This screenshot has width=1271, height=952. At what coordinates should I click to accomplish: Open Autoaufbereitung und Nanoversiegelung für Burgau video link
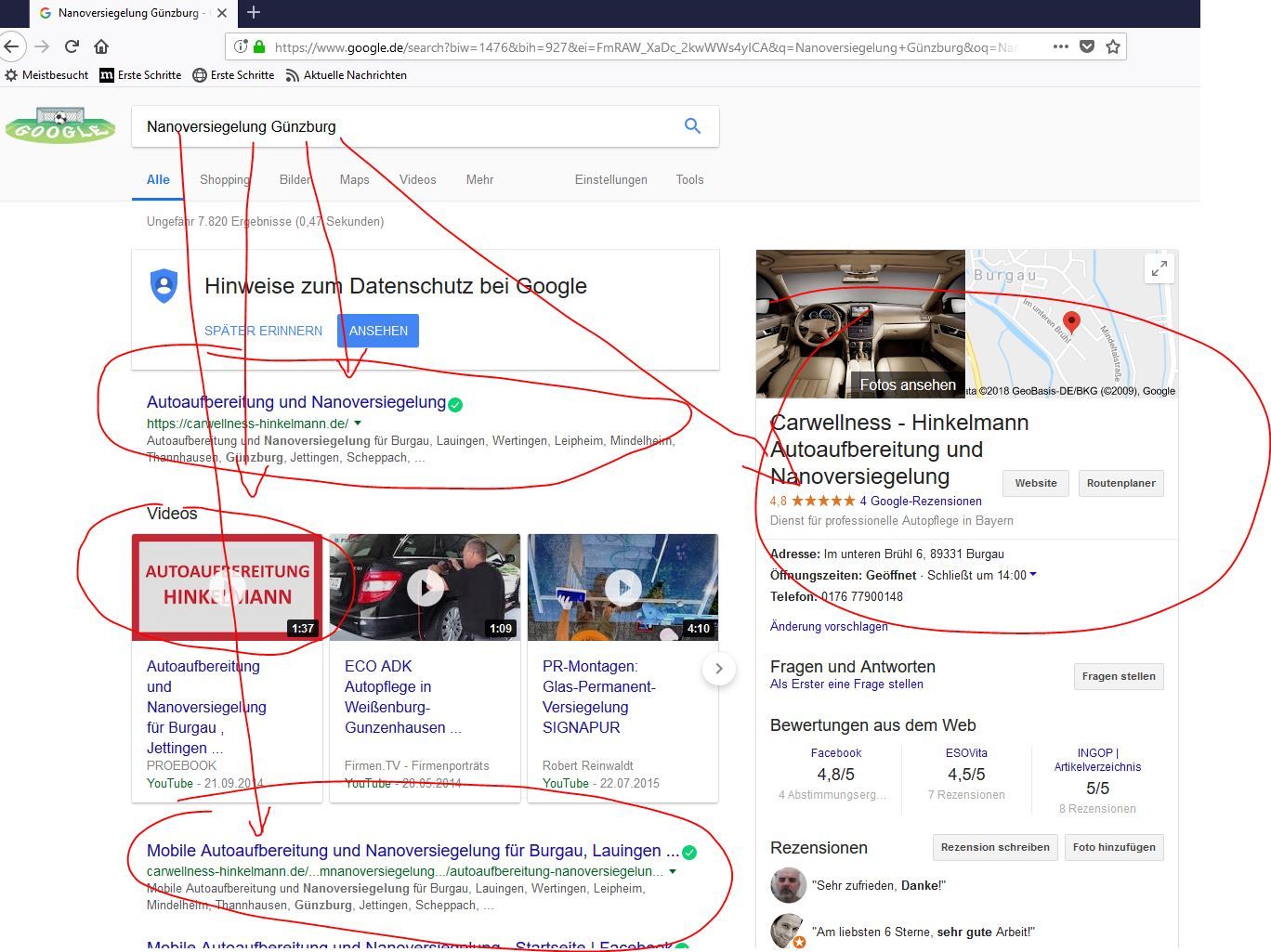pos(206,707)
